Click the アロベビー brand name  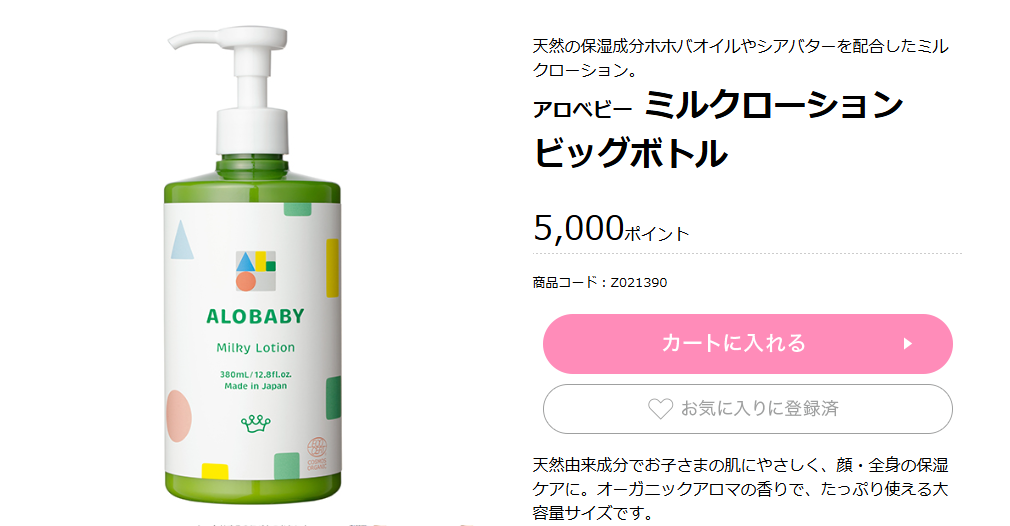point(582,110)
